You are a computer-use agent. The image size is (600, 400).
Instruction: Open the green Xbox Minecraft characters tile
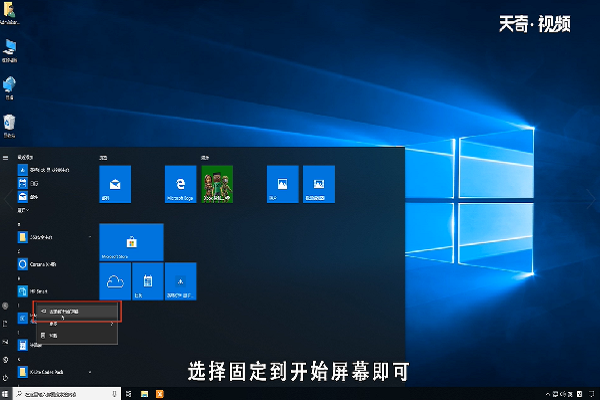coord(217,184)
